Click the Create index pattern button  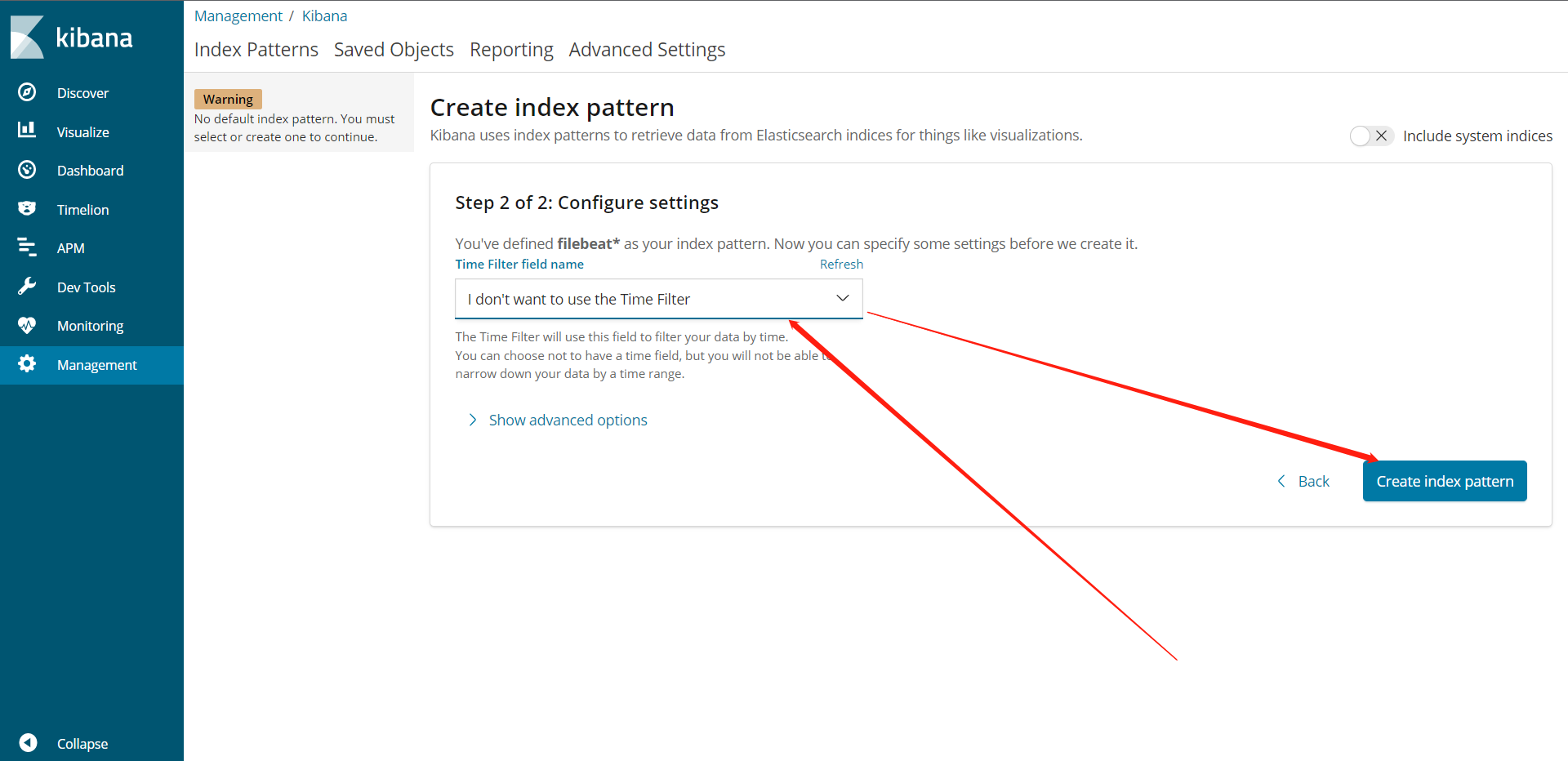click(1445, 481)
